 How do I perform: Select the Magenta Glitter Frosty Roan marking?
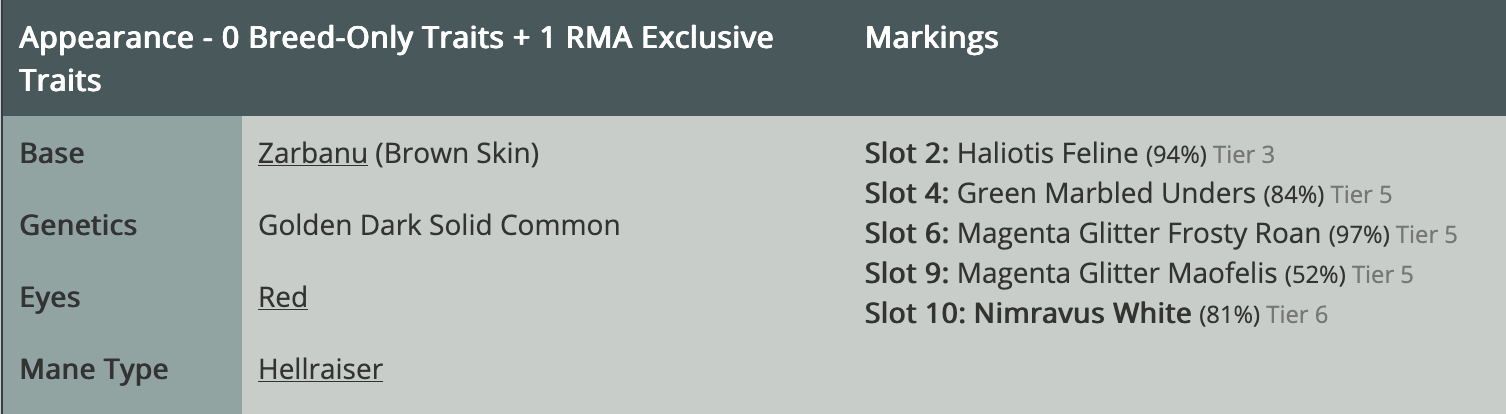click(x=1138, y=234)
